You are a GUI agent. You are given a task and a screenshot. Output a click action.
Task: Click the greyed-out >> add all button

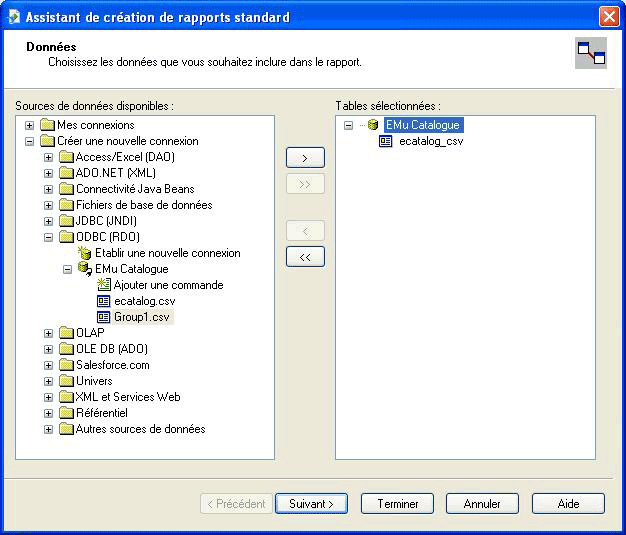coord(305,184)
